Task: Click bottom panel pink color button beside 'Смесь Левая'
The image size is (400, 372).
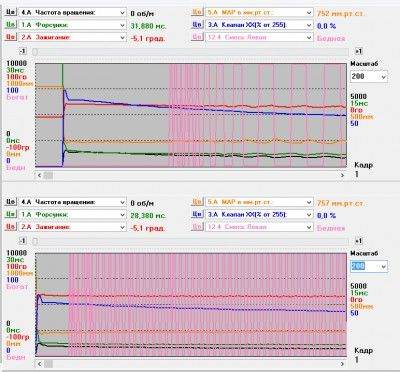Action: pos(197,227)
